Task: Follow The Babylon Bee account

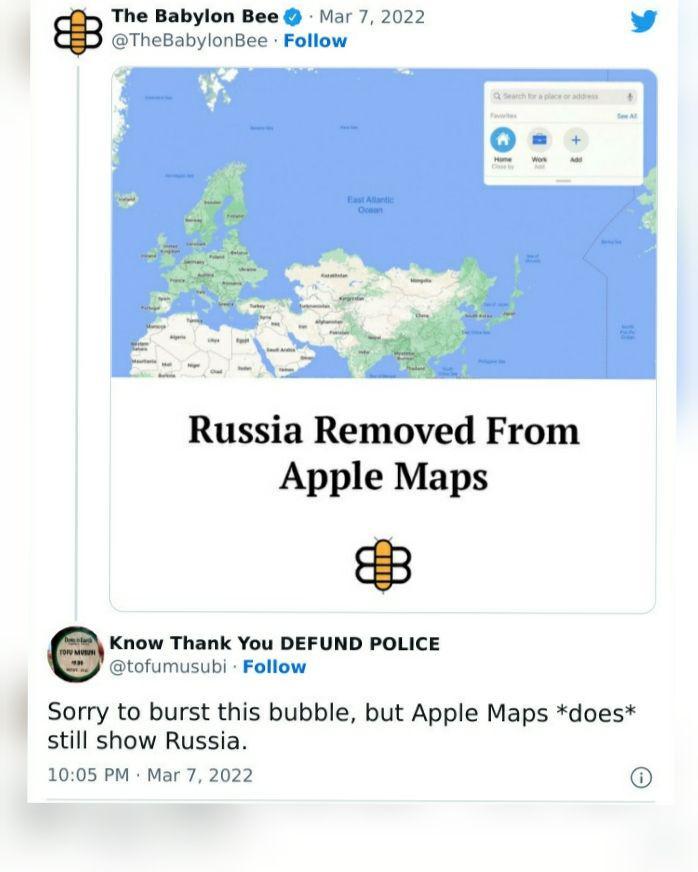Action: pyautogui.click(x=315, y=41)
